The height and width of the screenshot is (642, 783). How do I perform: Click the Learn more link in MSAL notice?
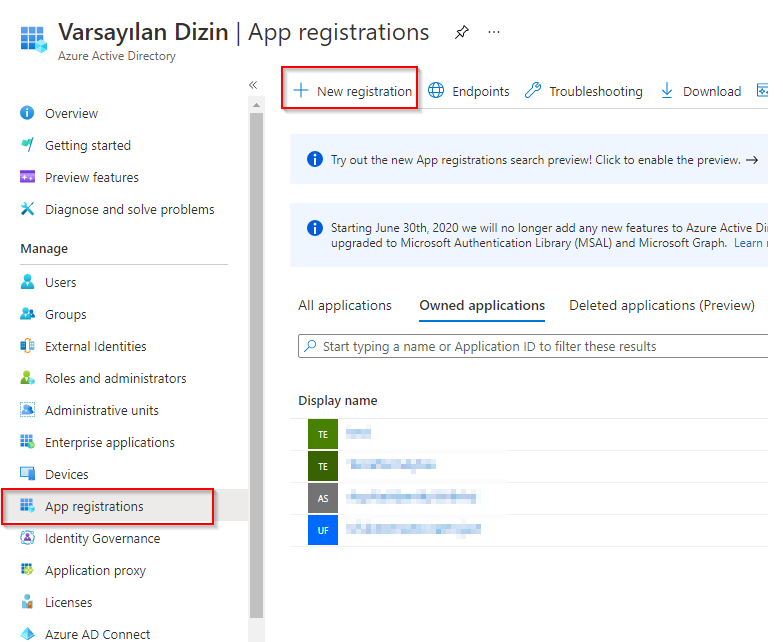[751, 243]
